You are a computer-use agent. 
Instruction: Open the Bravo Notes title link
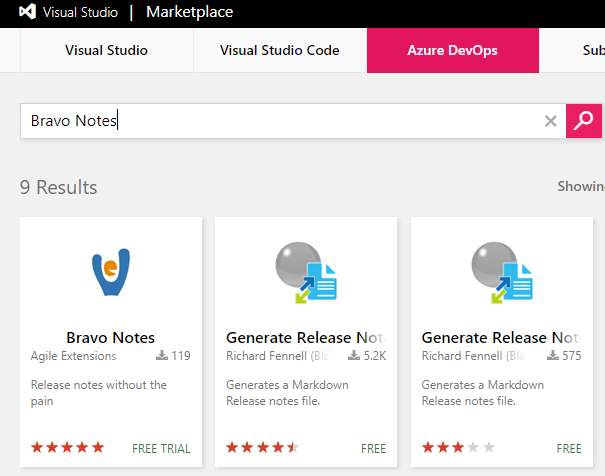(111, 338)
